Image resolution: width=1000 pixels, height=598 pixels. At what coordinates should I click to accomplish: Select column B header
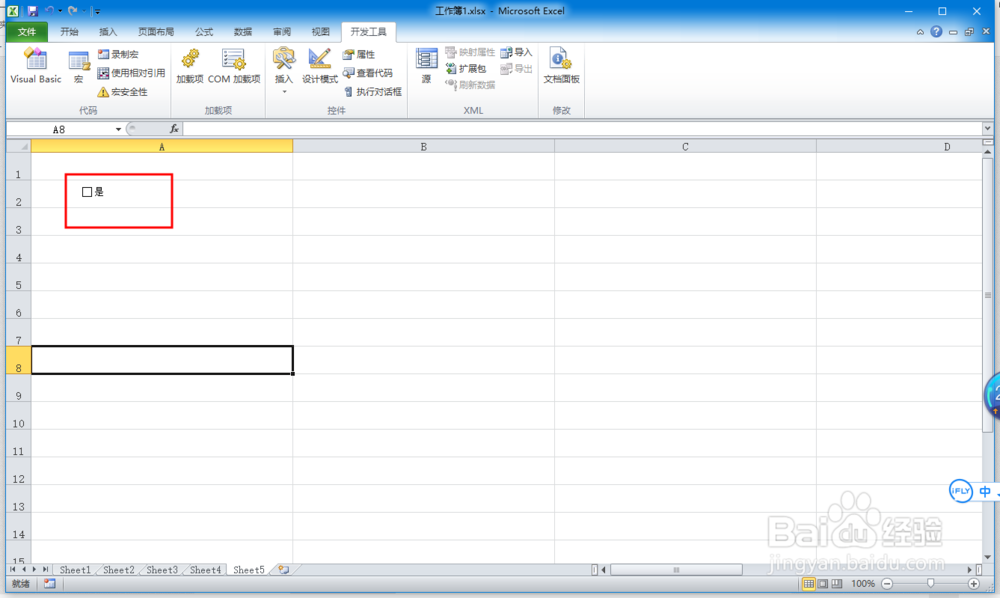click(423, 147)
